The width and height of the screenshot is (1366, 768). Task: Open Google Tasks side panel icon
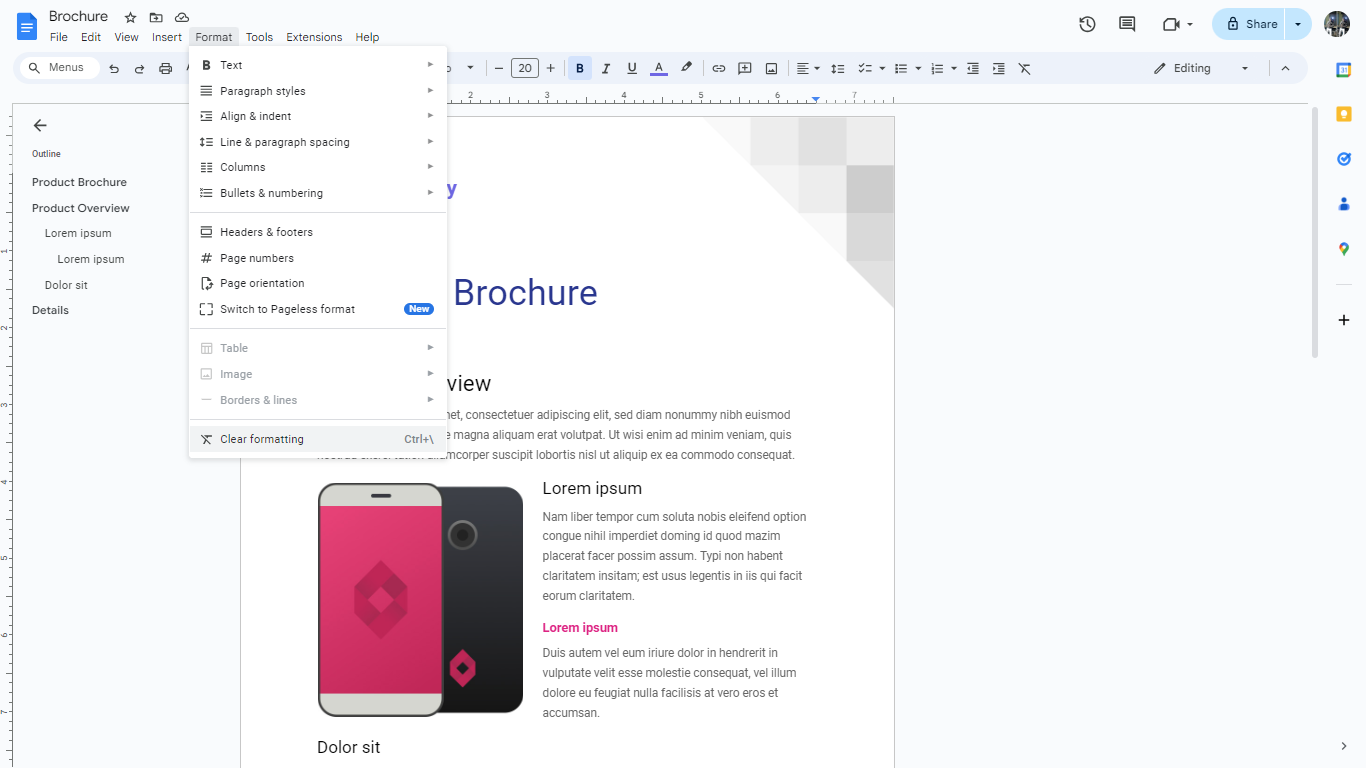1344,159
